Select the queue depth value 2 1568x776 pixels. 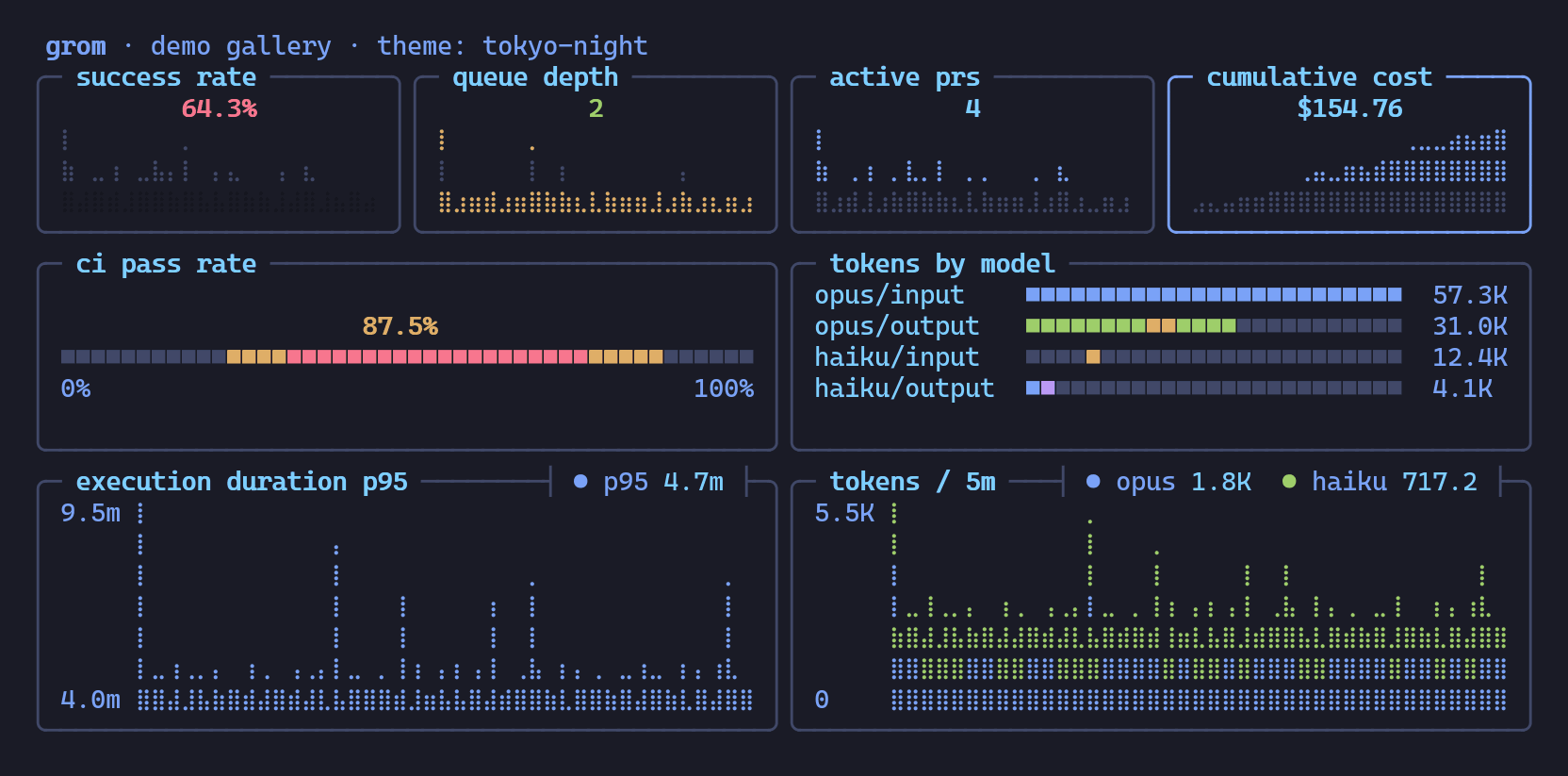click(596, 108)
